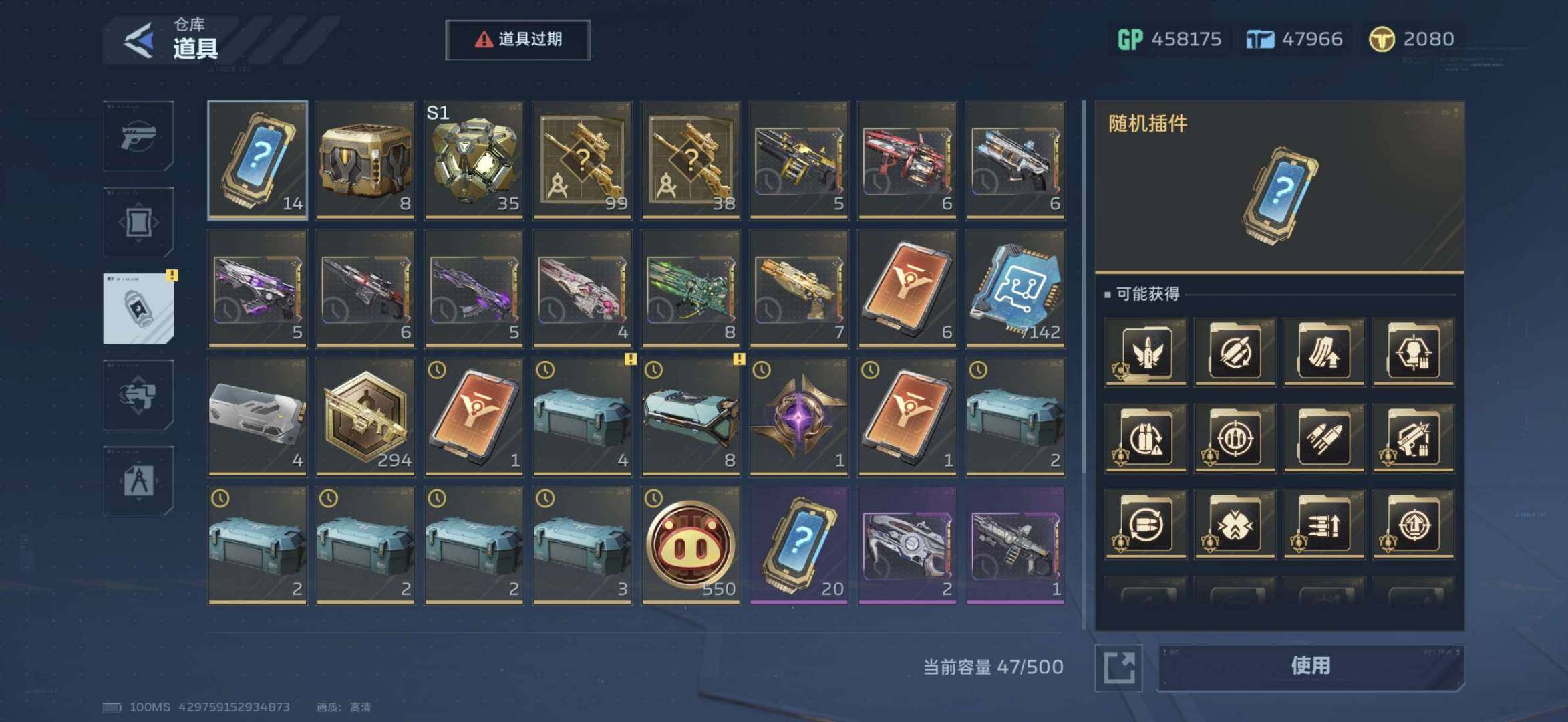The image size is (1568, 722).
Task: Click the GP currency balance 458175
Action: 1169,39
